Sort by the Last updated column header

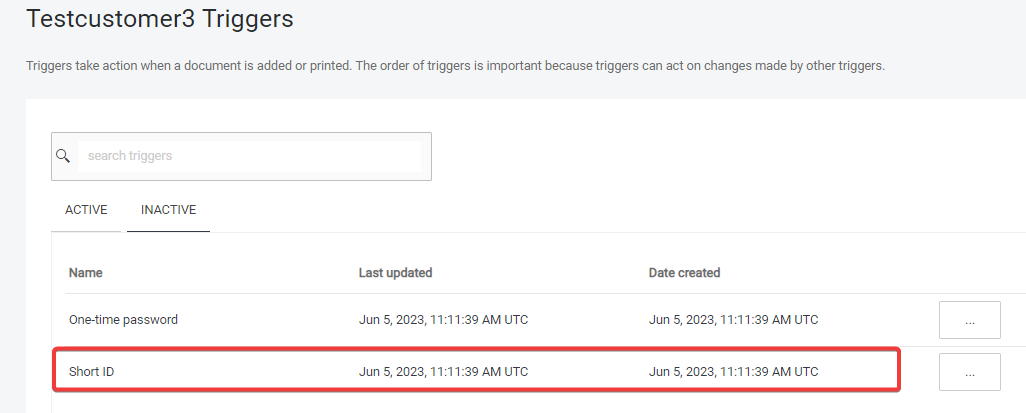pos(395,273)
